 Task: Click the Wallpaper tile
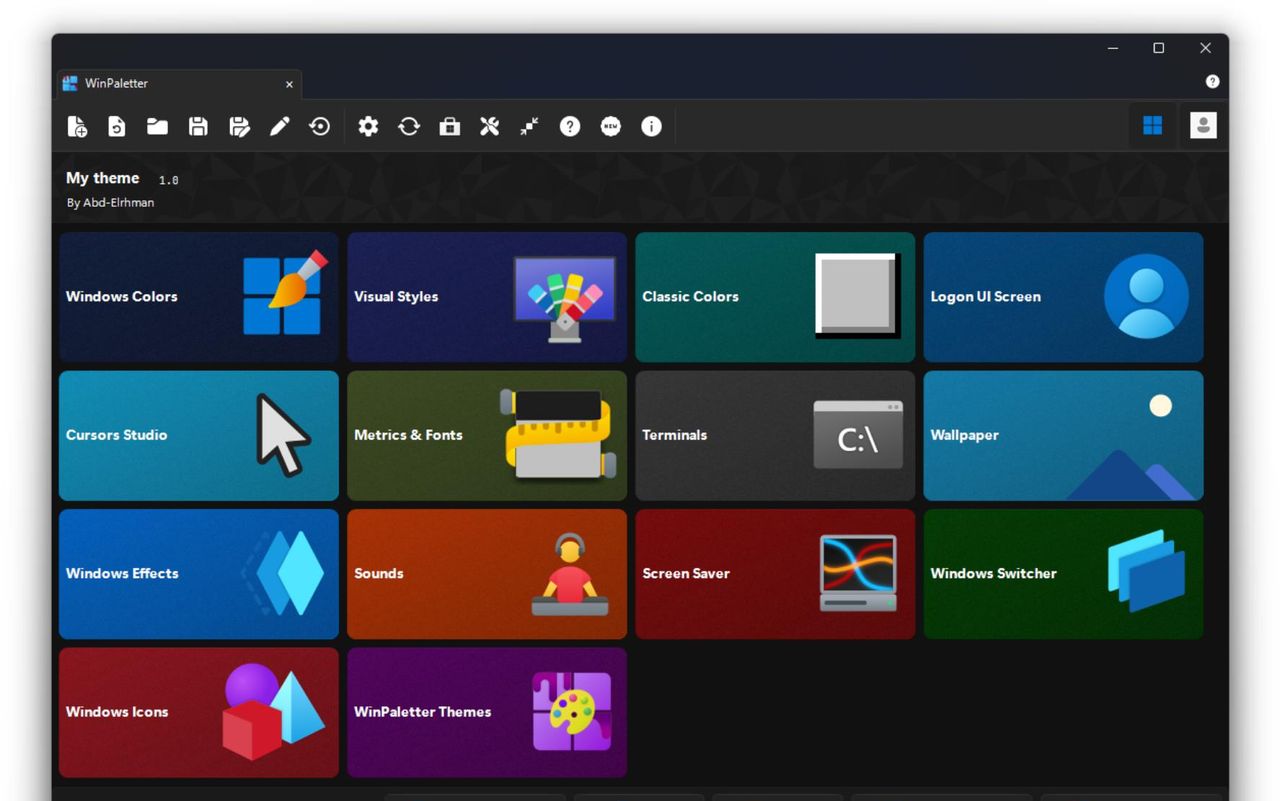tap(1063, 435)
